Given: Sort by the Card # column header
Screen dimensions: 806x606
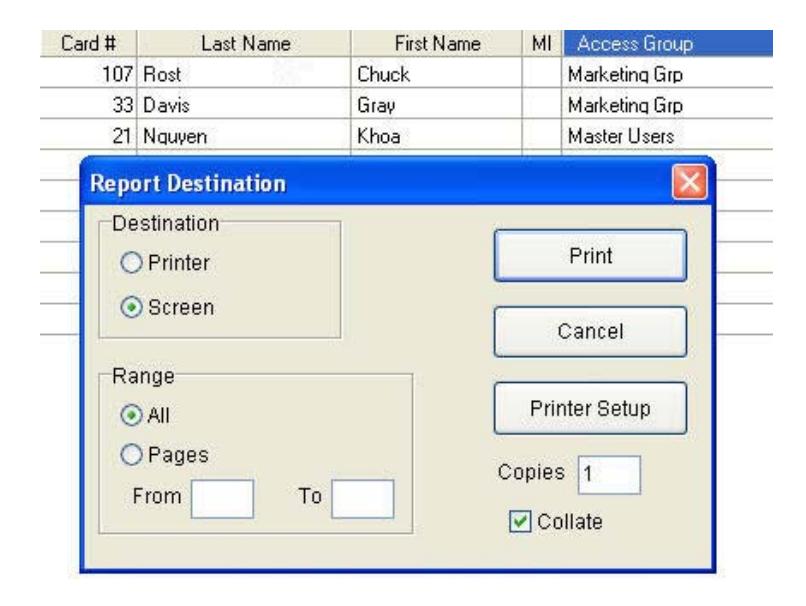Looking at the screenshot, I should click(x=88, y=43).
